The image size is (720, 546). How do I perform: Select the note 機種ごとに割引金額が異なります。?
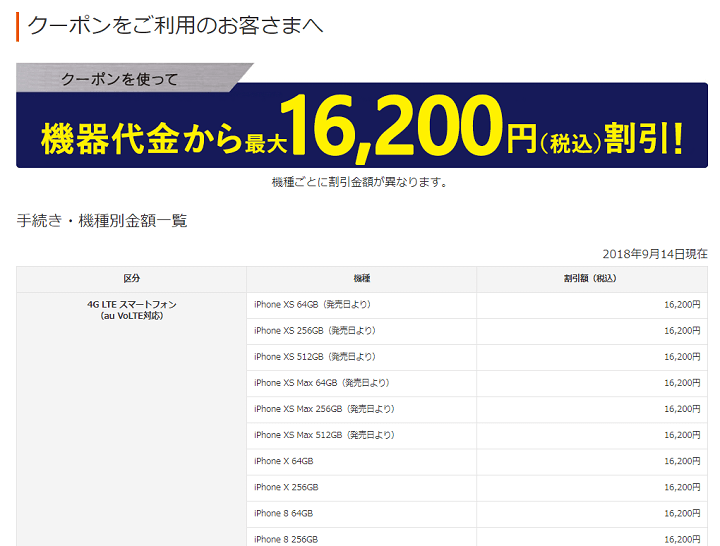(360, 182)
